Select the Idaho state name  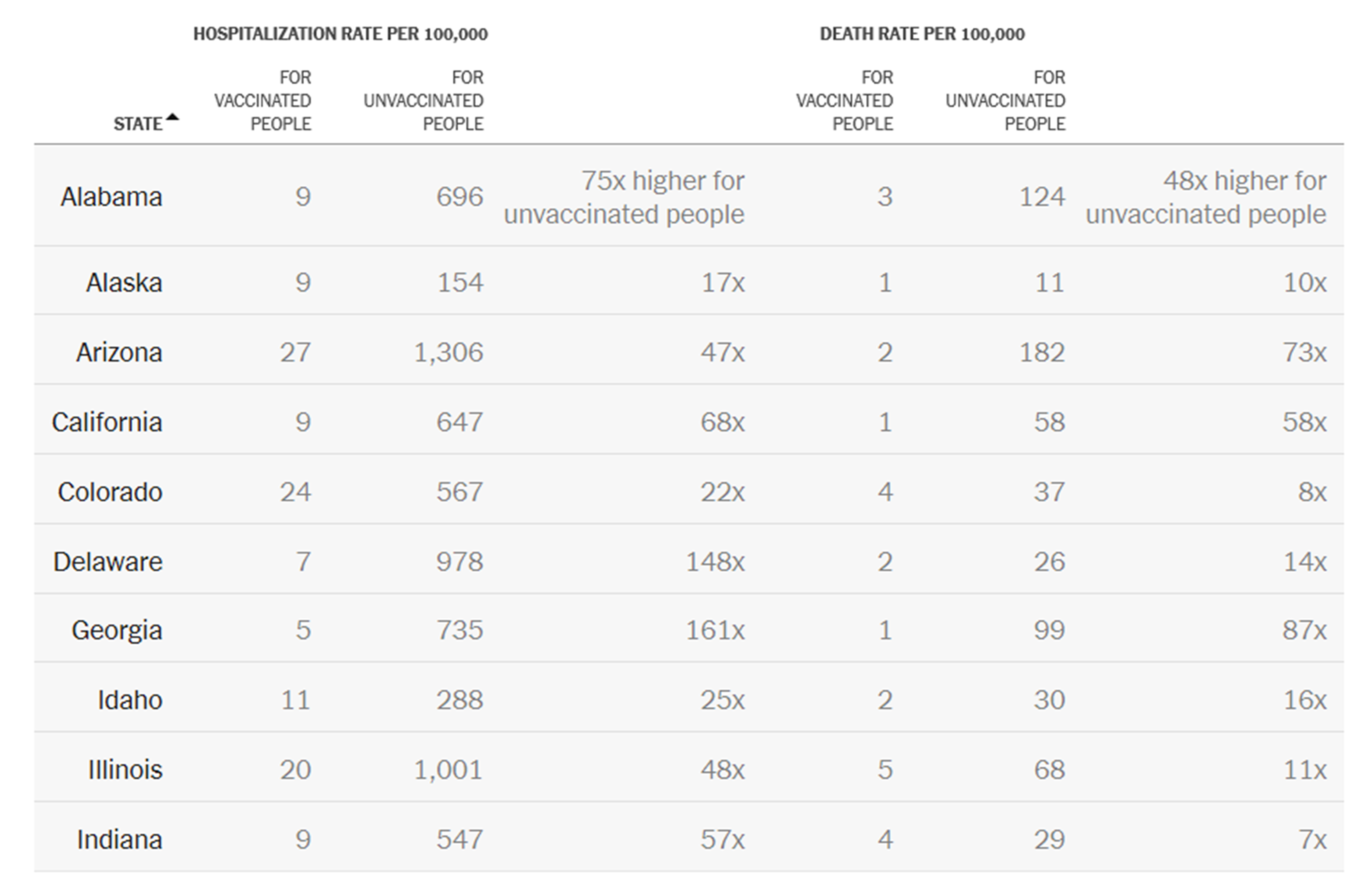click(130, 700)
